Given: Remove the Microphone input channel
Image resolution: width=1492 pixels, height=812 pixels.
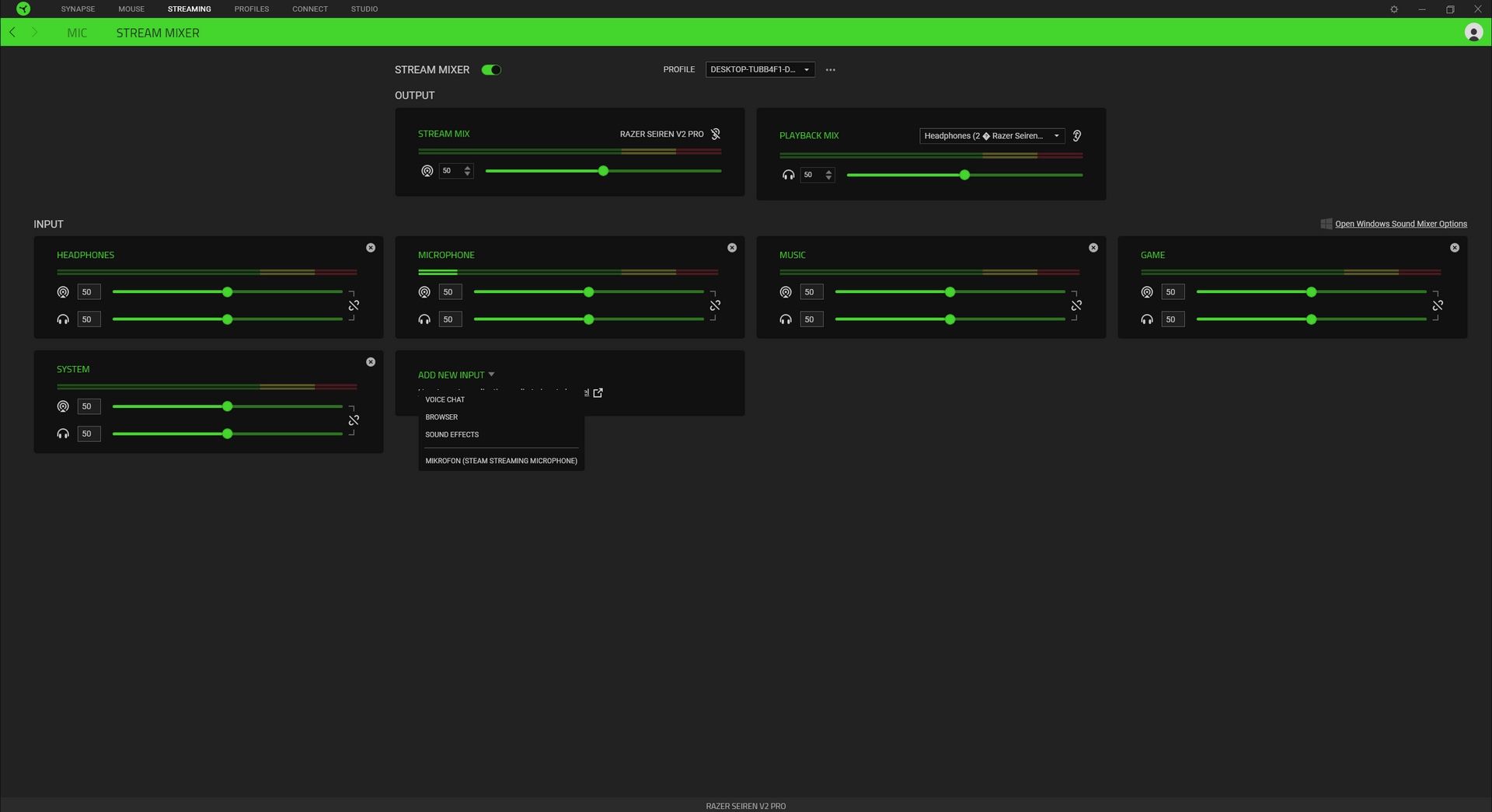Looking at the screenshot, I should click(732, 248).
